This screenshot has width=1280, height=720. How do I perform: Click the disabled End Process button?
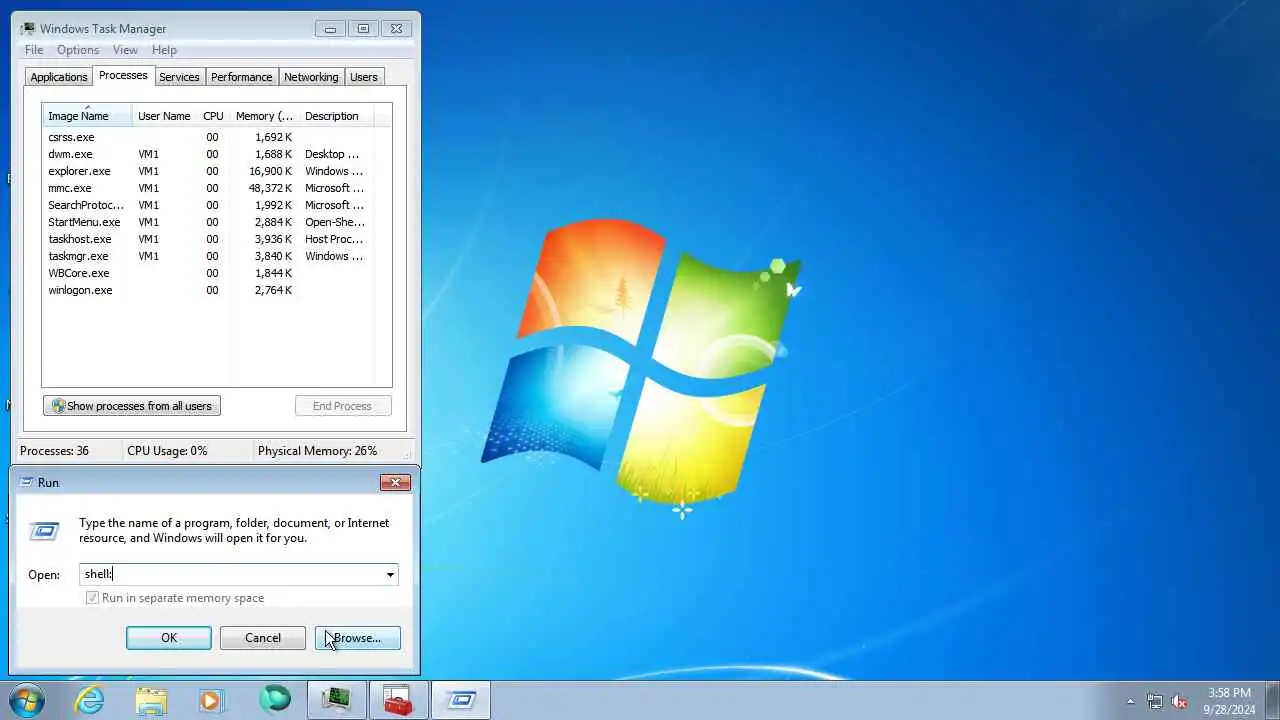coord(342,406)
